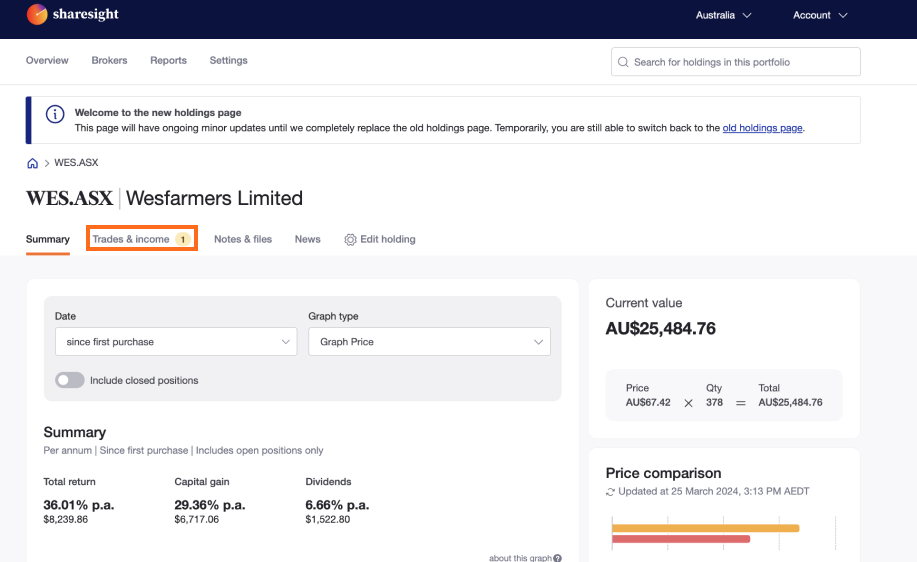Switch to Notes & files tab
Viewport: 917px width, 562px height.
coord(243,239)
